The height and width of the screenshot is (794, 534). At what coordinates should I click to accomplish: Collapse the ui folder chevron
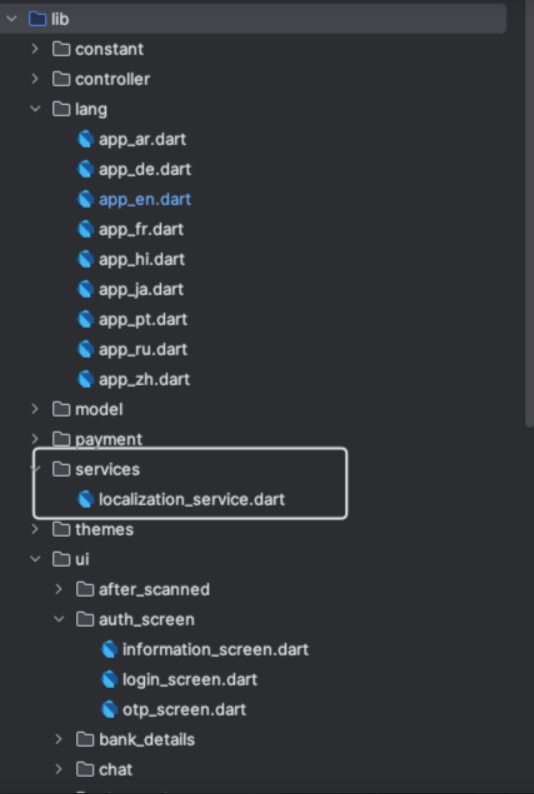click(x=35, y=559)
